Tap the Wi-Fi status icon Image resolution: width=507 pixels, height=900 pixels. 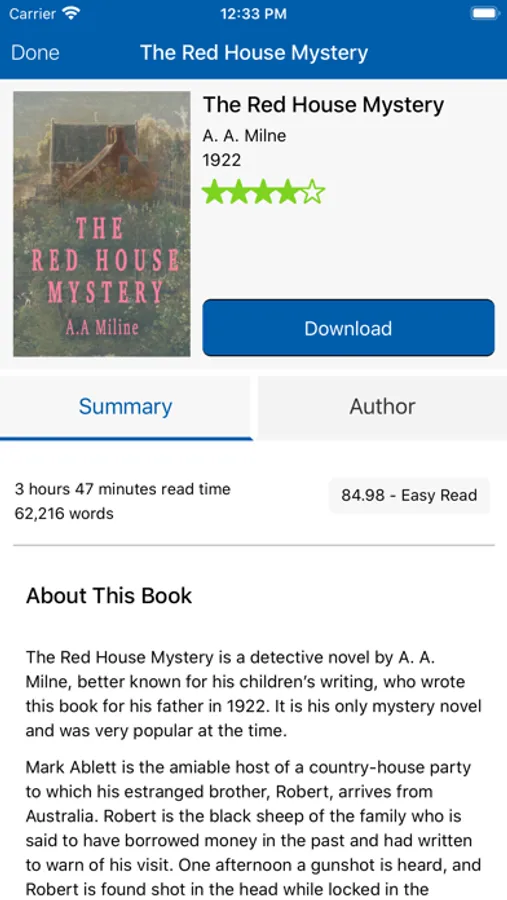[72, 14]
